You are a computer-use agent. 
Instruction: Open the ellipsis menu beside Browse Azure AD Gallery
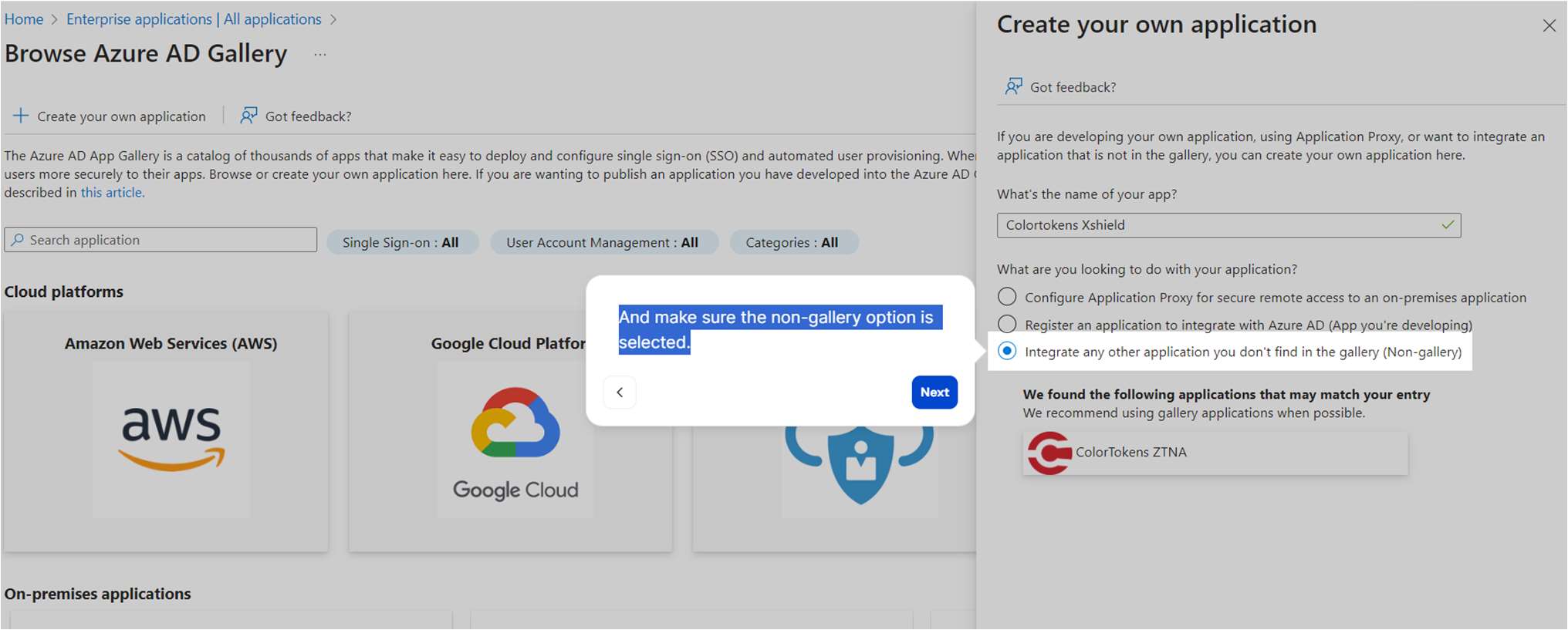[320, 55]
